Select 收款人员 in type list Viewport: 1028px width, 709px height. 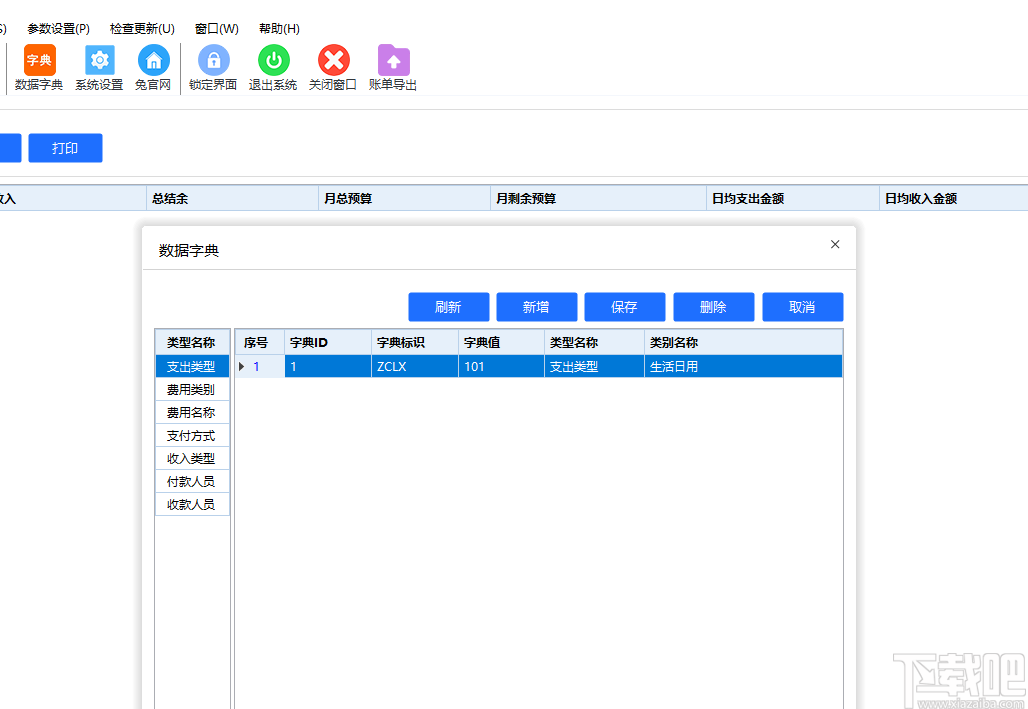coord(192,504)
